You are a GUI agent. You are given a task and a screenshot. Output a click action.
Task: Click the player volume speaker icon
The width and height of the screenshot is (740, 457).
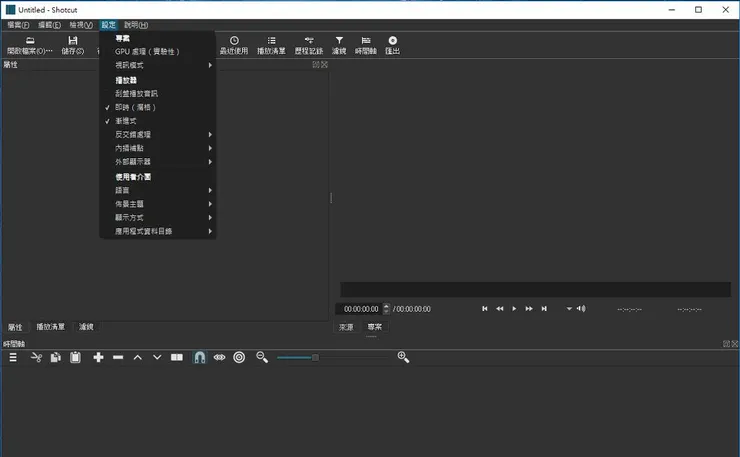point(581,308)
